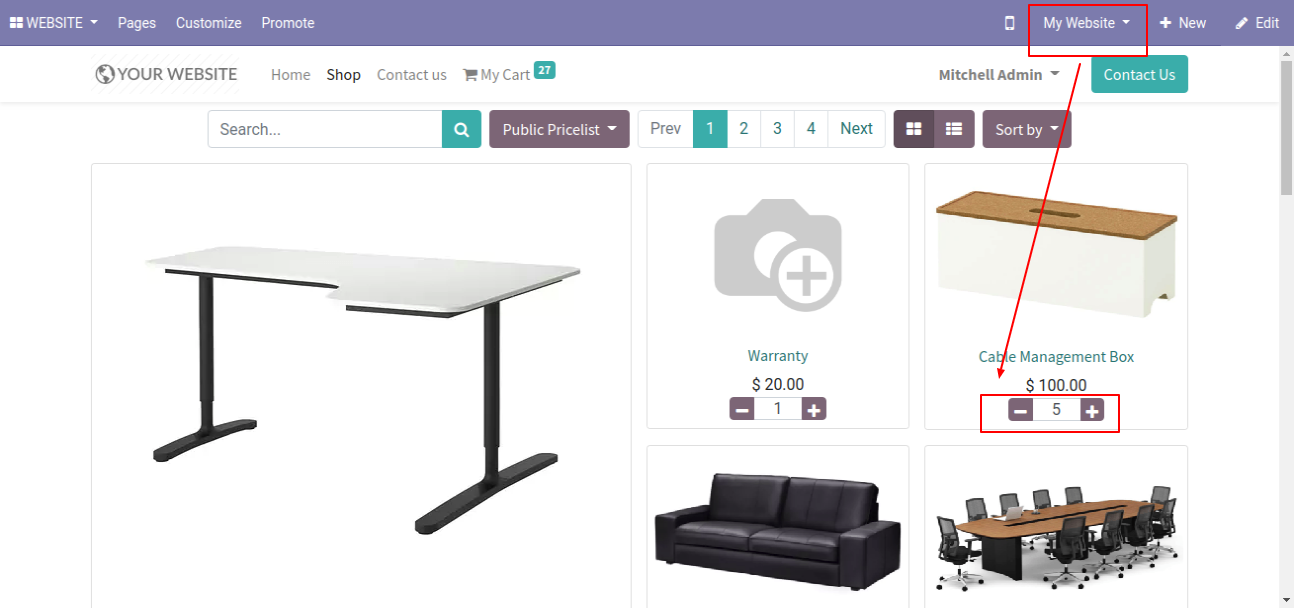Decrease Cable Management Box quantity
This screenshot has width=1294, height=608.
[x=1020, y=410]
